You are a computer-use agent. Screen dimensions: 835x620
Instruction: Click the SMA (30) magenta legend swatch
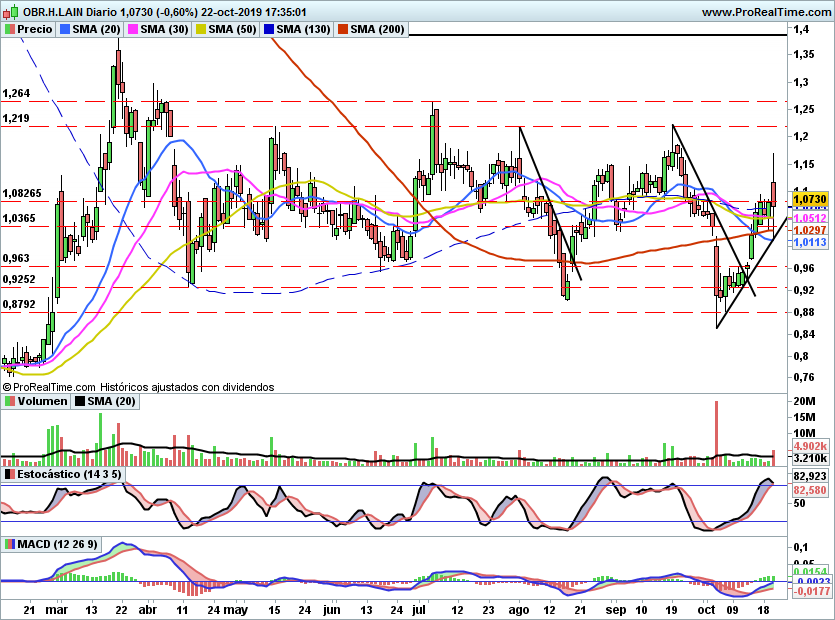[x=133, y=29]
